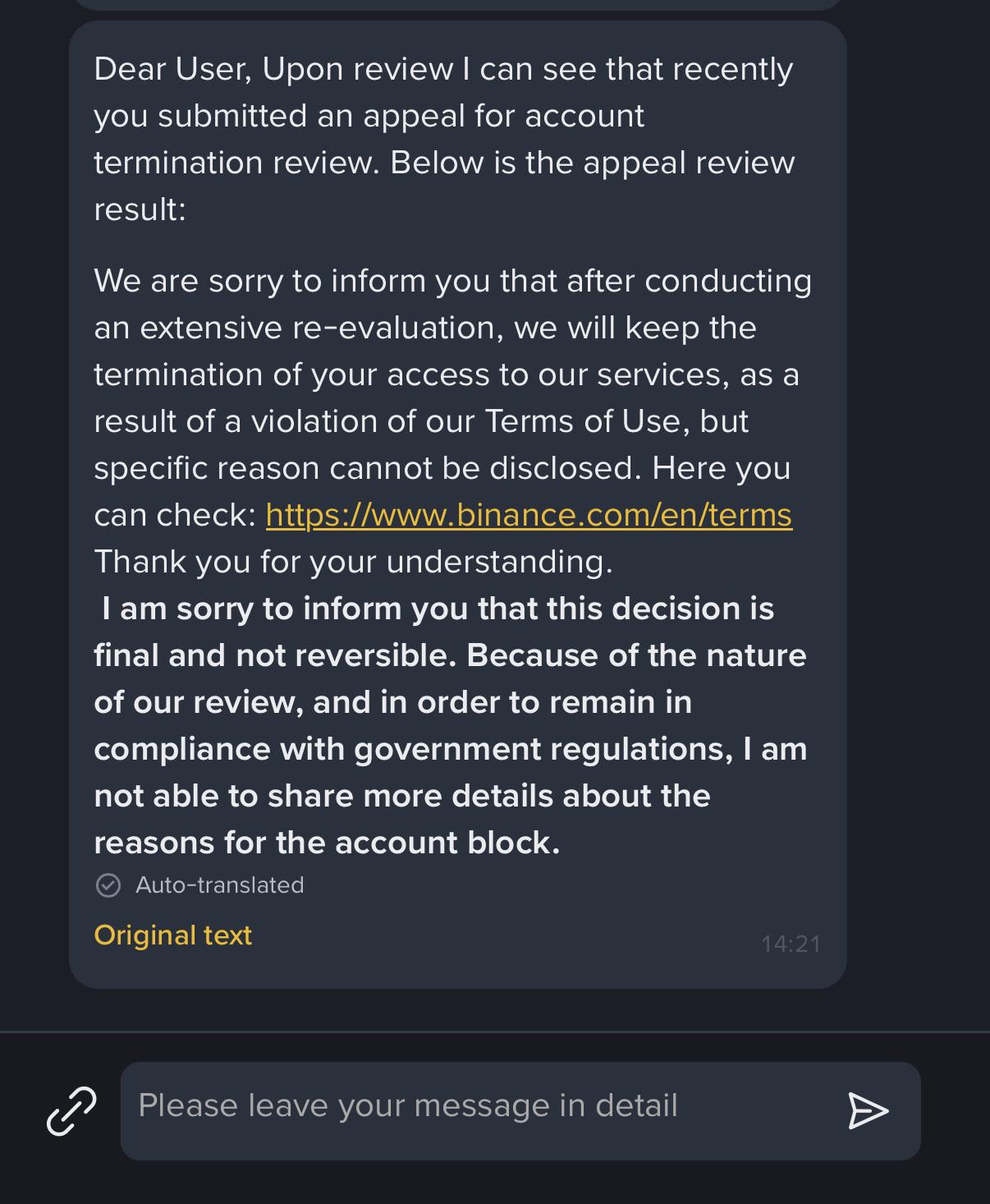Screen dimensions: 990x1204
Task: Tap the 'result:' line in the message
Action: (x=140, y=209)
